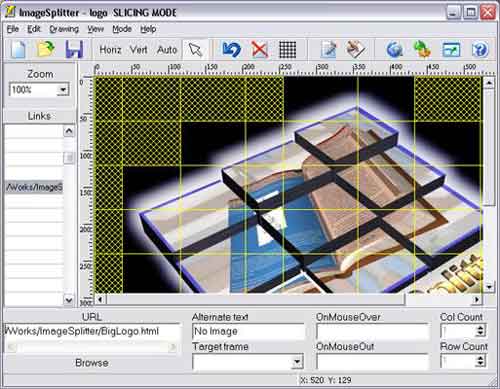Viewport: 500px width, 389px height.
Task: Click the New document icon
Action: coord(18,49)
